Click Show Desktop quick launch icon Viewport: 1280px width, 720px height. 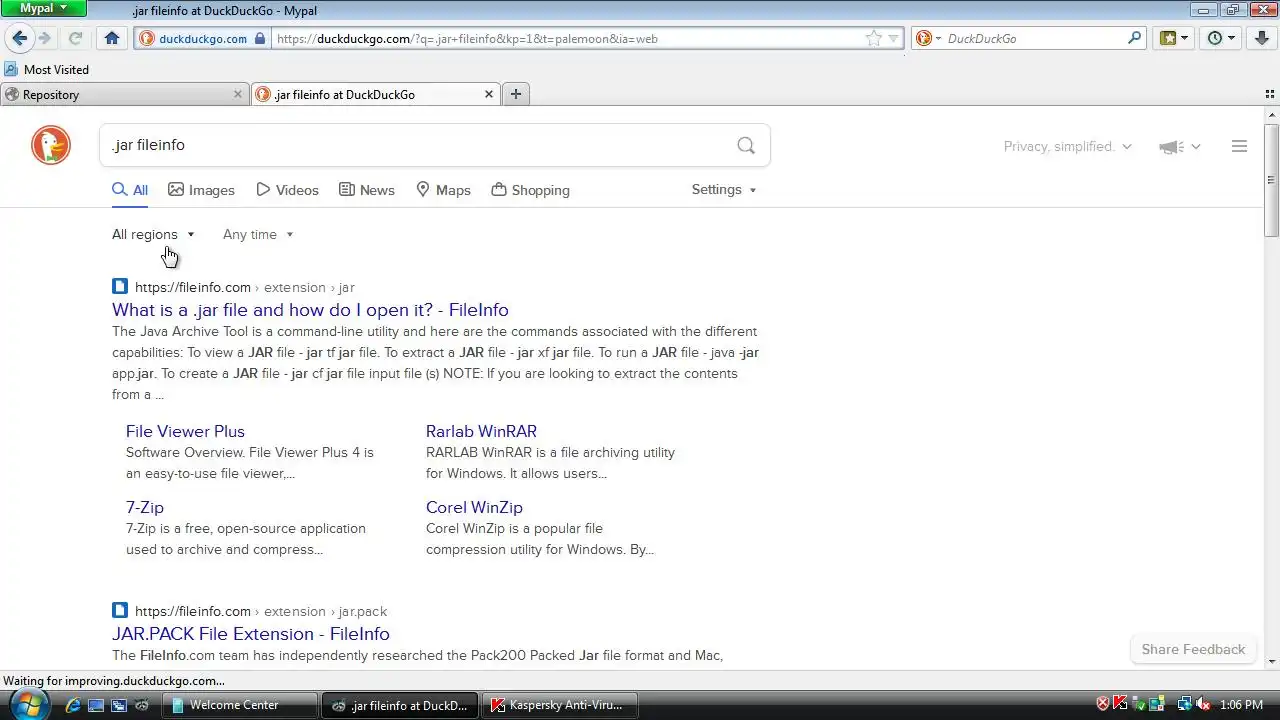96,705
